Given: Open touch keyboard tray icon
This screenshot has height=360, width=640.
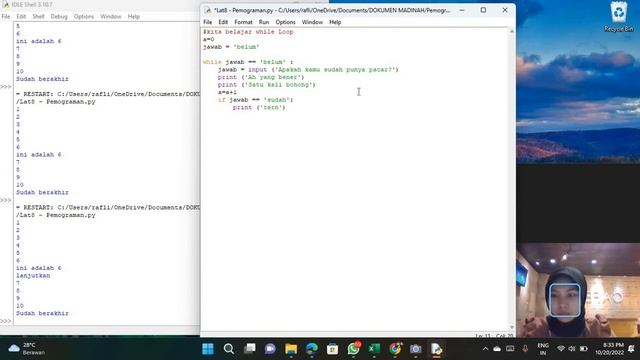Looking at the screenshot, I should [x=510, y=349].
